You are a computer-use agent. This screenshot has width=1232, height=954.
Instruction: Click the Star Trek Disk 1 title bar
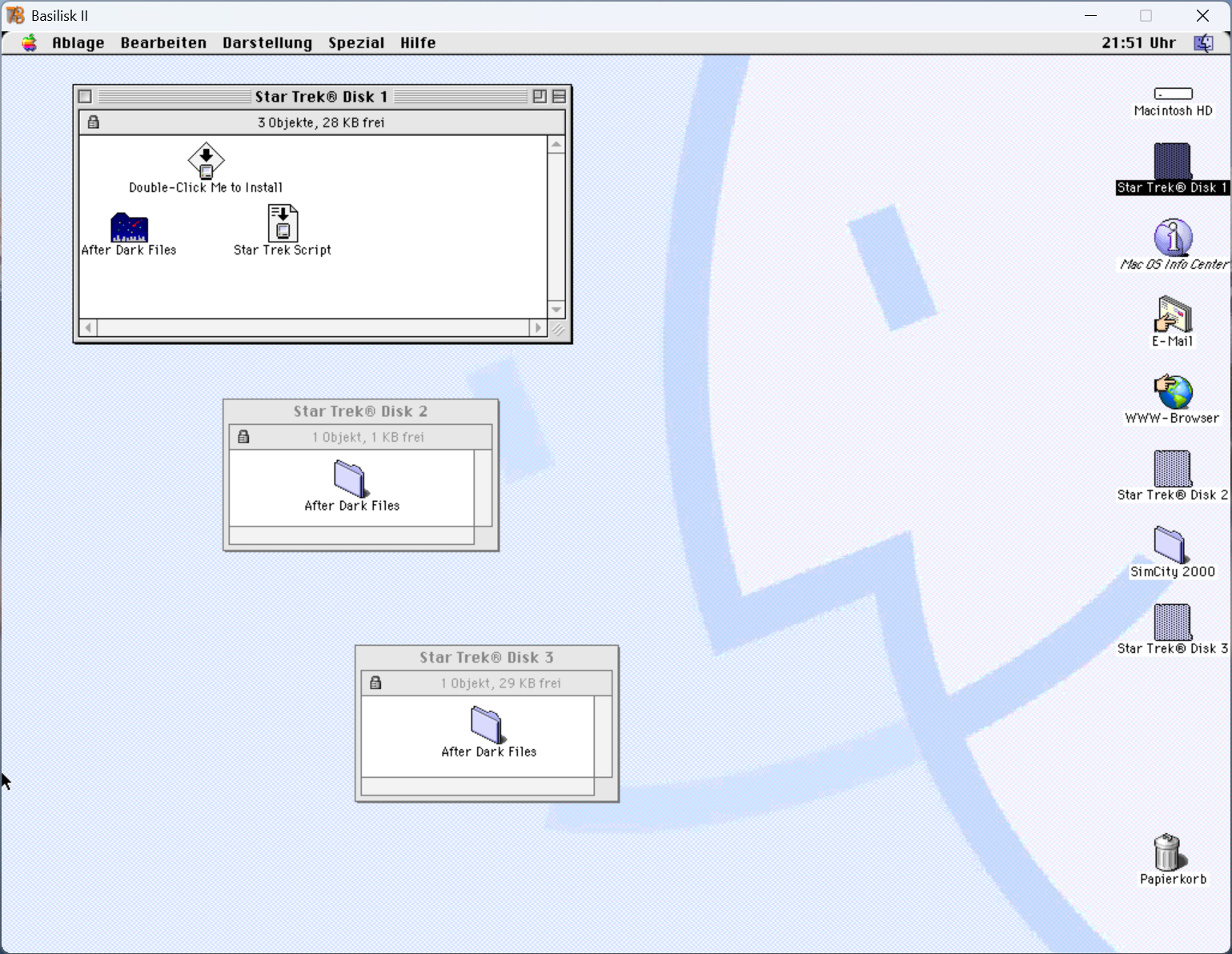point(322,97)
